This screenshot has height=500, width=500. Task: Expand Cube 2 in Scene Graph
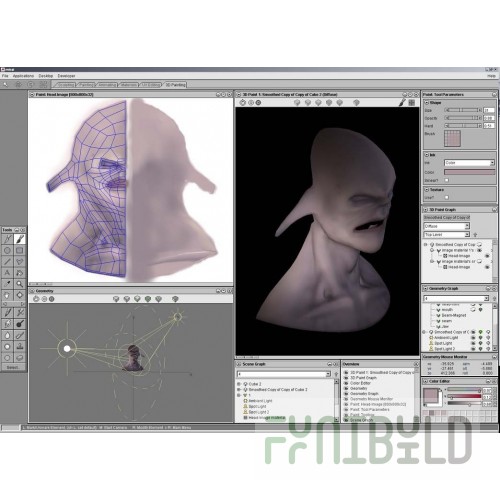coord(239,384)
